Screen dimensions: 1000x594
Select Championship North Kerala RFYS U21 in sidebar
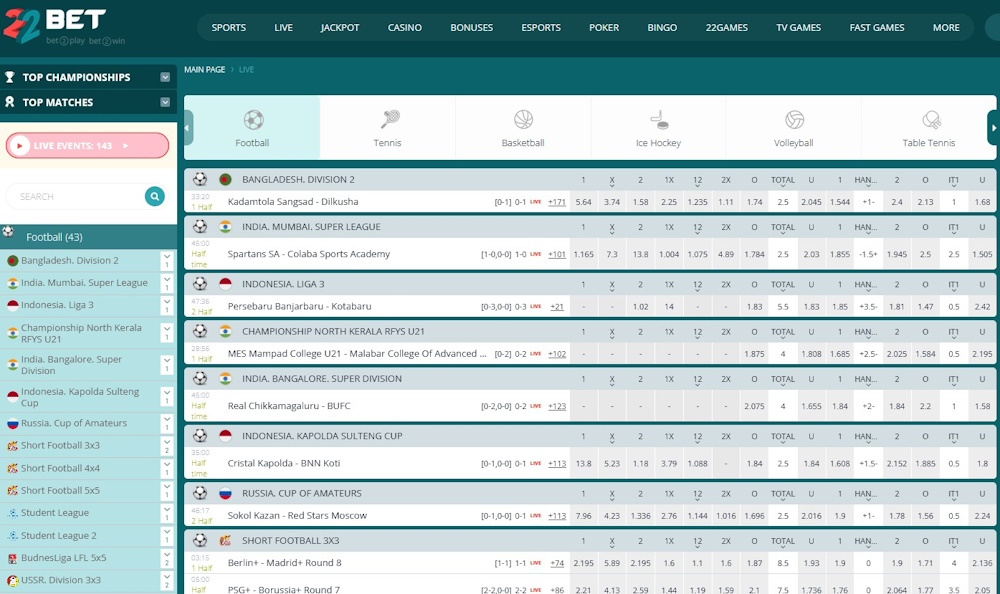[81, 333]
